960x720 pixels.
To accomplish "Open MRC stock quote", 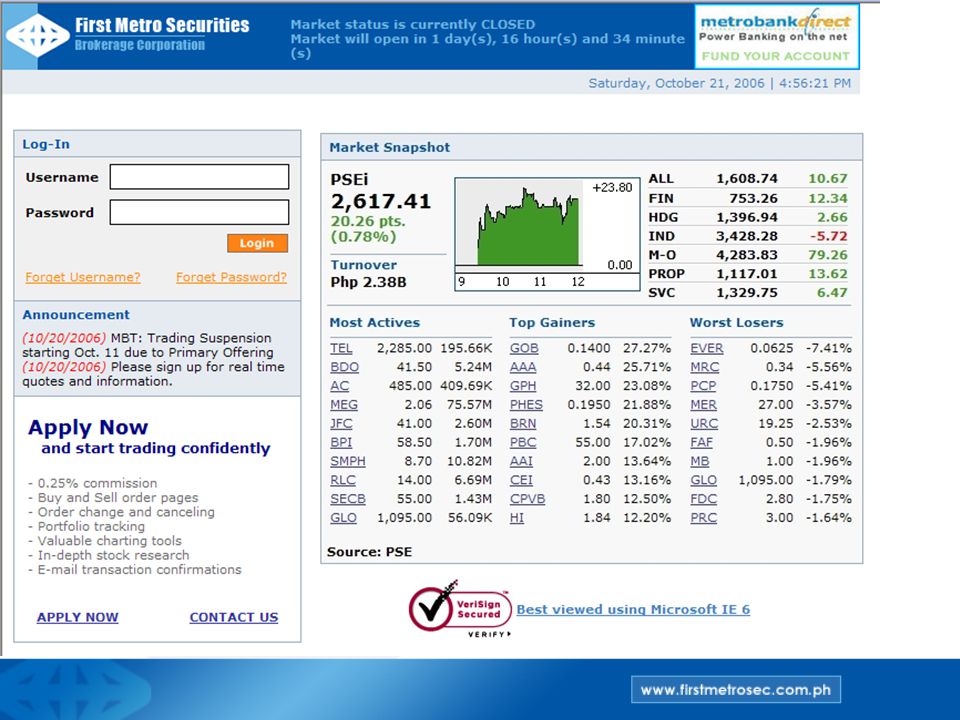I will point(705,367).
